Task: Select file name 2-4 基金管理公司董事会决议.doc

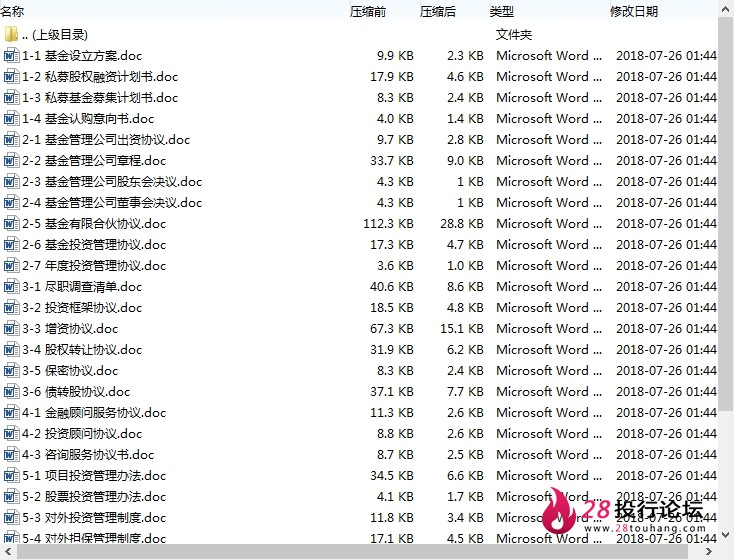Action: click(x=112, y=203)
